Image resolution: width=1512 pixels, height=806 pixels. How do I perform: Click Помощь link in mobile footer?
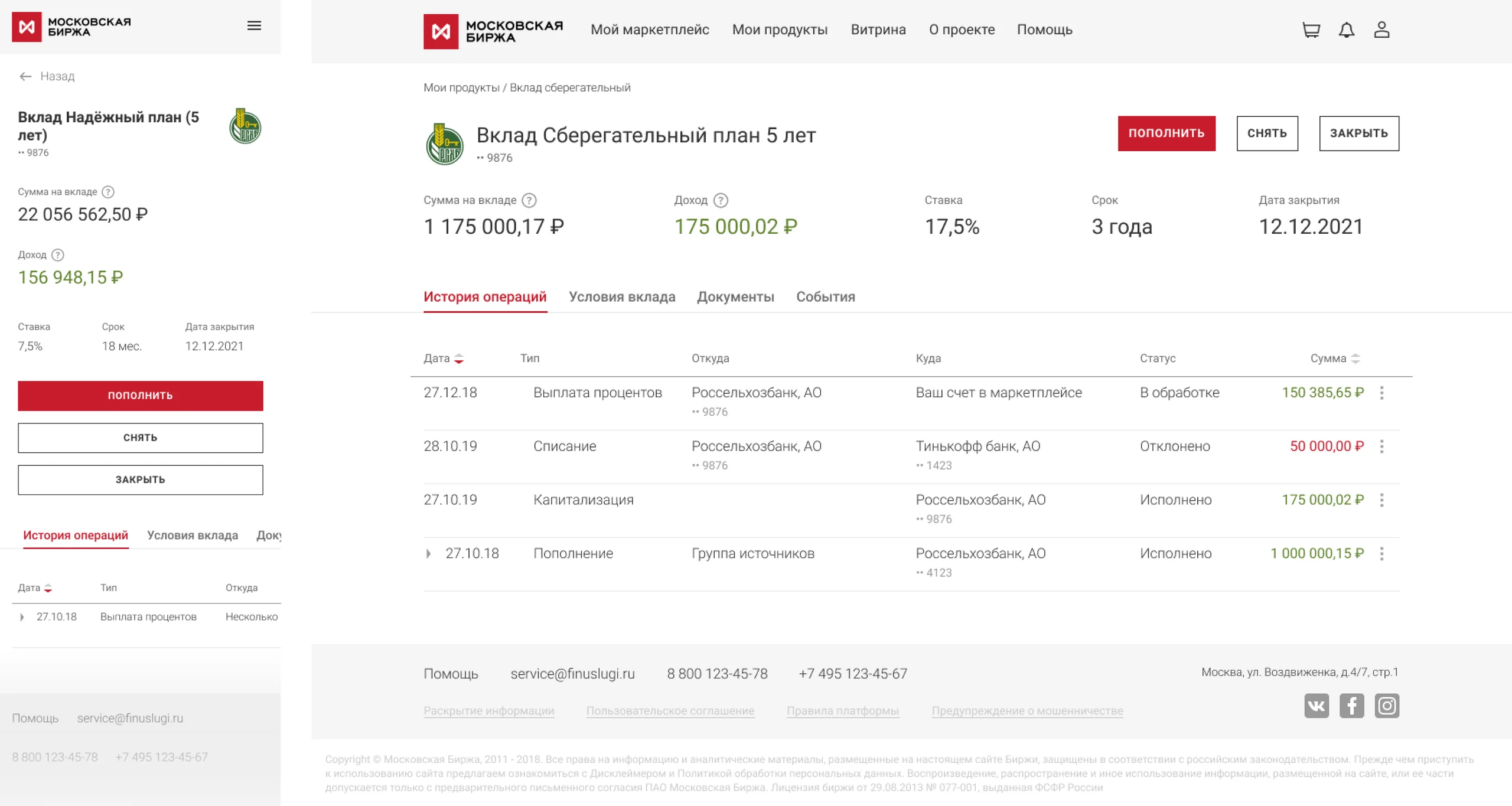point(35,719)
